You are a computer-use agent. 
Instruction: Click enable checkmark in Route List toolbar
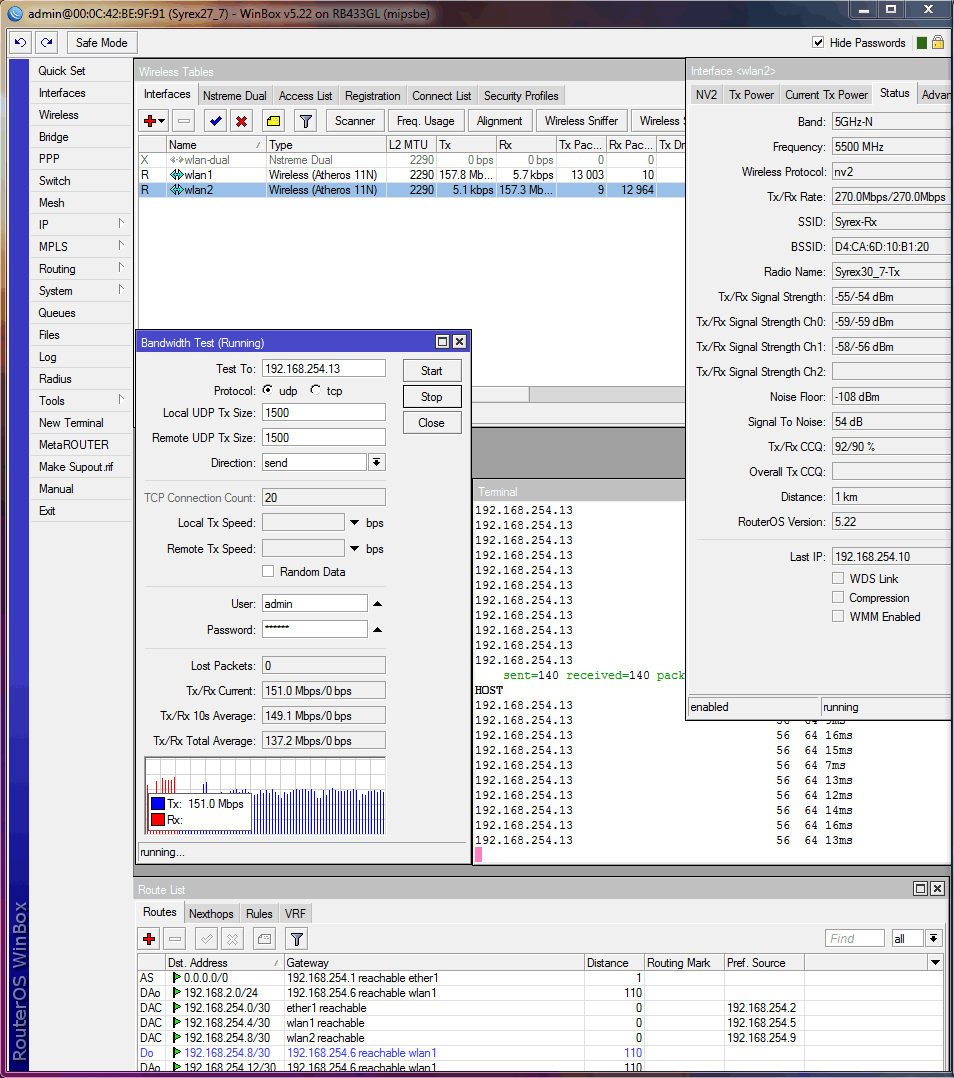(207, 938)
